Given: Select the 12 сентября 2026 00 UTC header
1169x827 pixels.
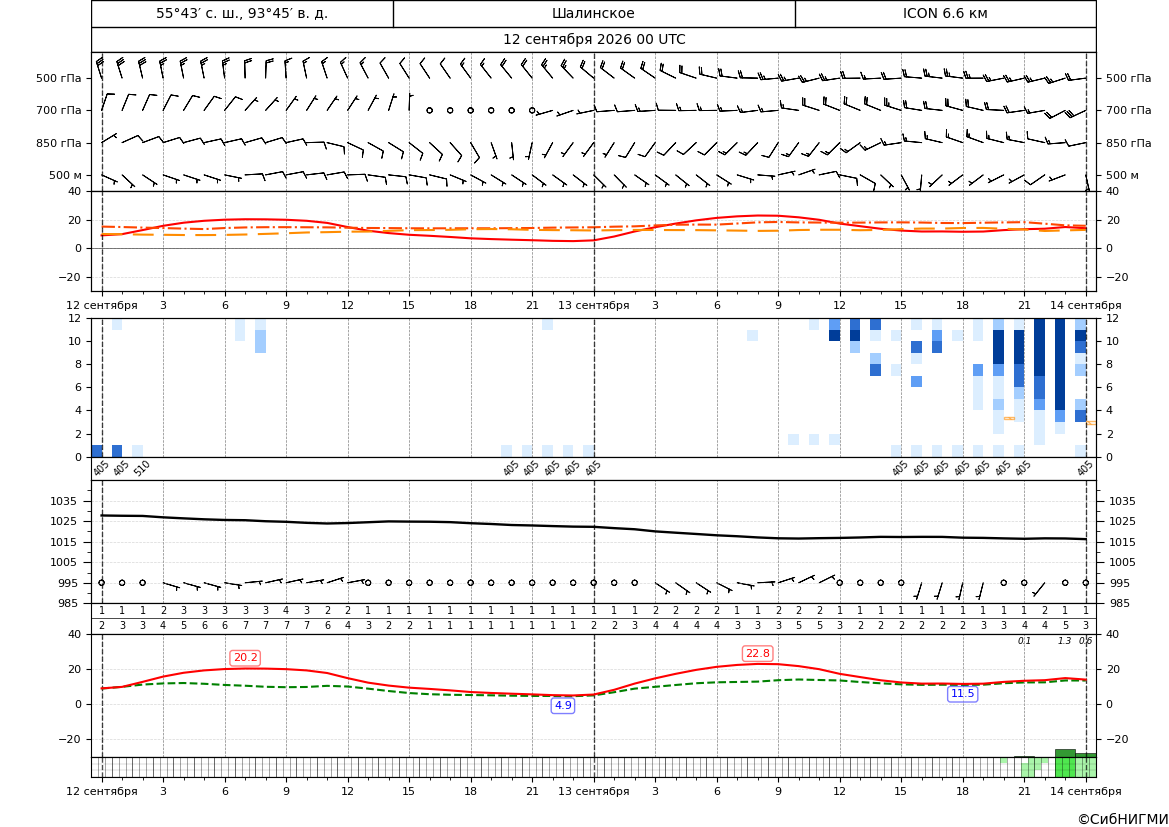Looking at the screenshot, I should [593, 40].
